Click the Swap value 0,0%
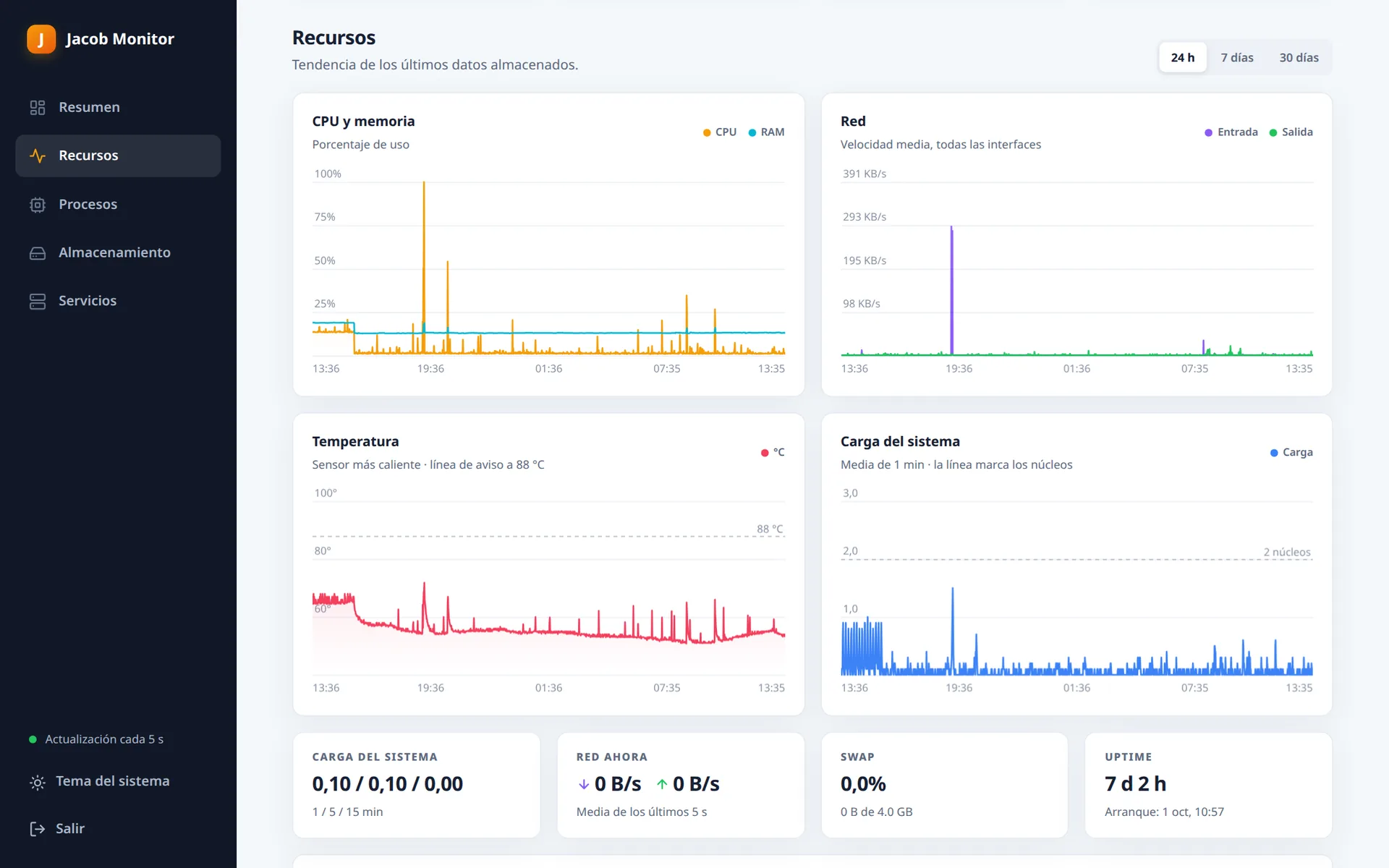1389x868 pixels. point(863,784)
